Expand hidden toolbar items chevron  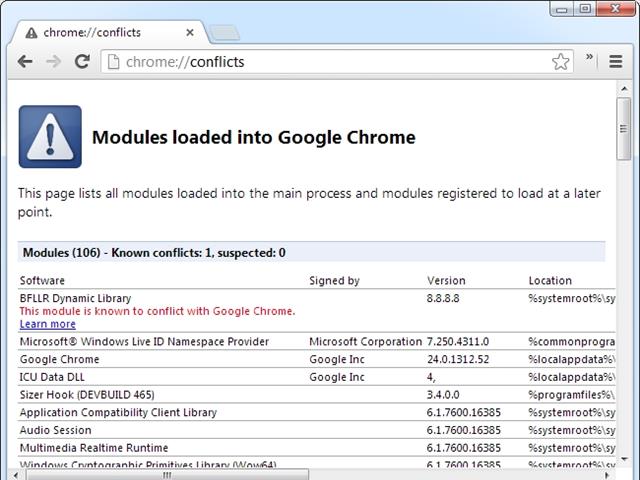[x=591, y=58]
